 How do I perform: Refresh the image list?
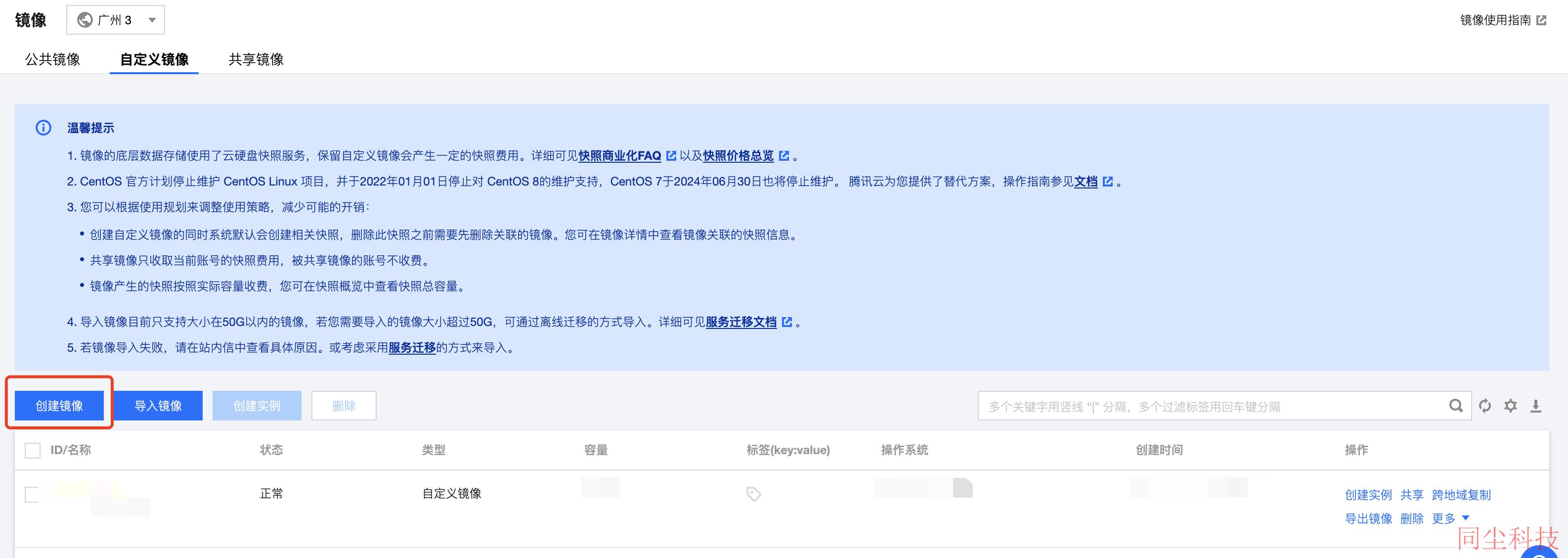coord(1485,406)
